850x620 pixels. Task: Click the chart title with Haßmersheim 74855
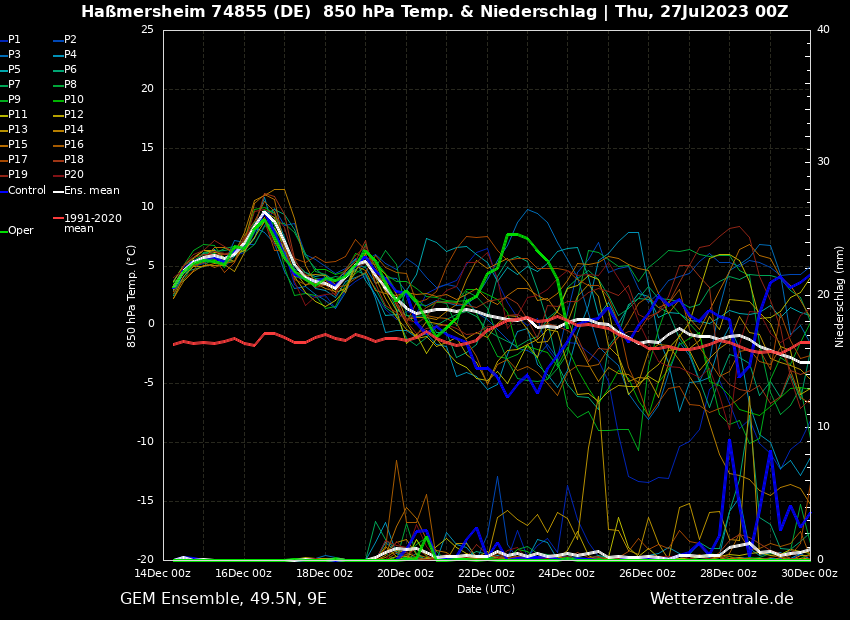[434, 12]
